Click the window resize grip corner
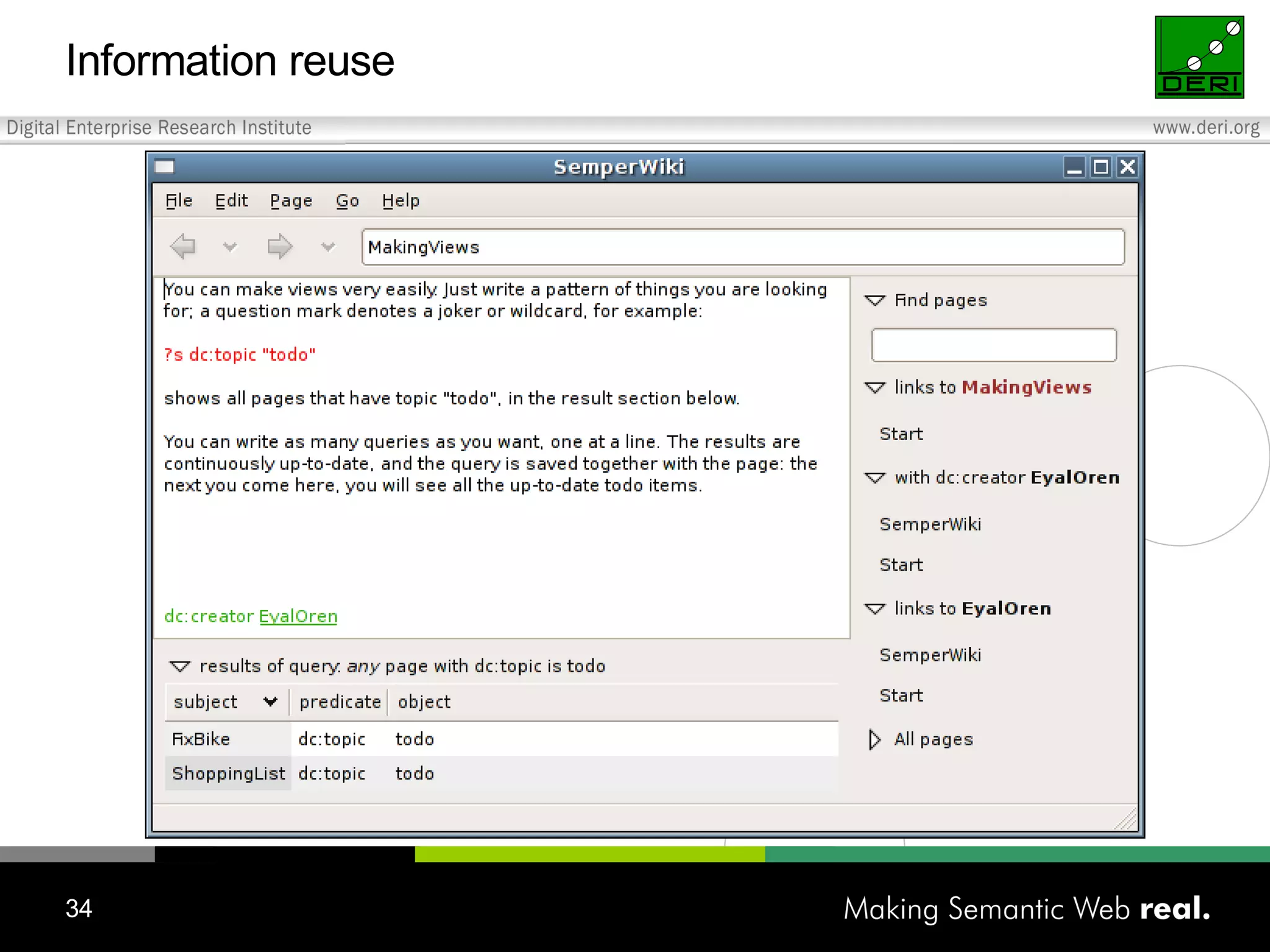Image resolution: width=1270 pixels, height=952 pixels. pyautogui.click(x=1126, y=819)
